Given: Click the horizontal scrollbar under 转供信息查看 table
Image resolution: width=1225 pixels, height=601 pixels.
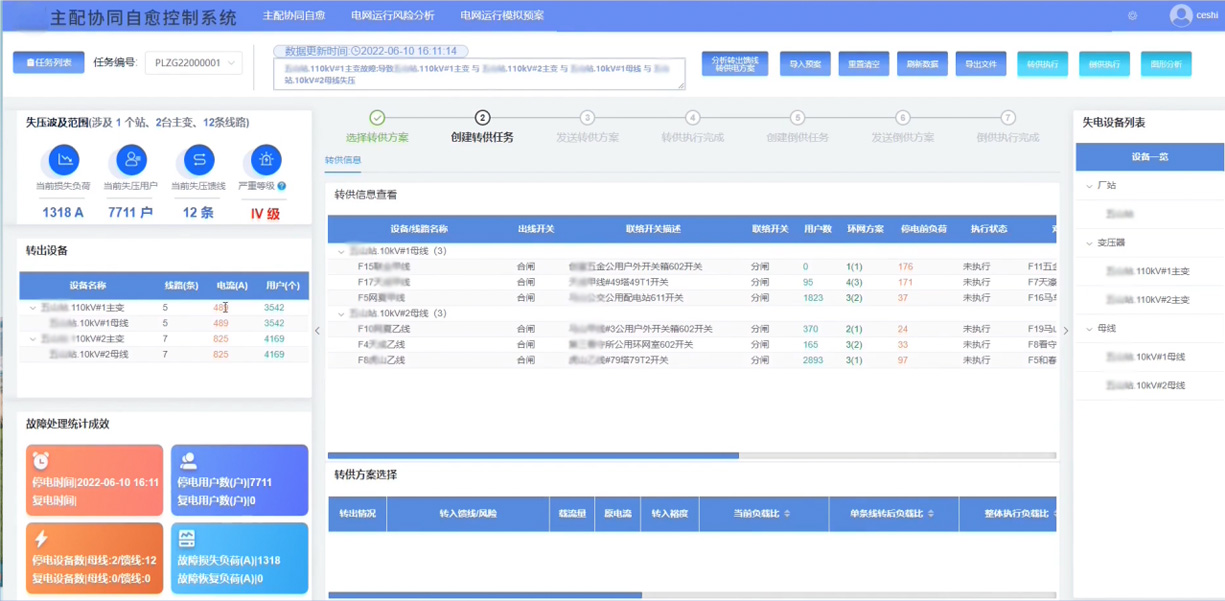Looking at the screenshot, I should coord(533,455).
